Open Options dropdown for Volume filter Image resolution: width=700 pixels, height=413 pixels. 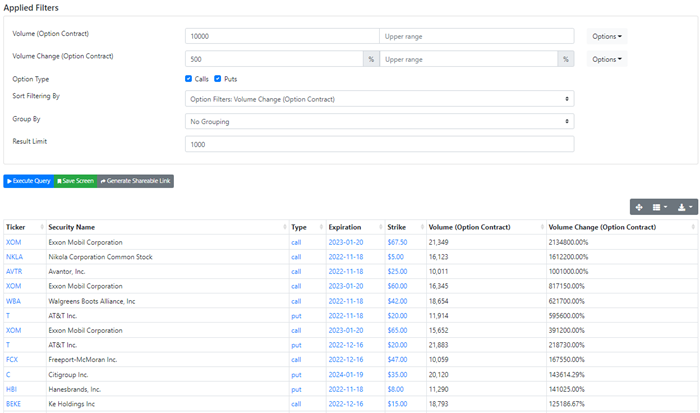coord(607,36)
